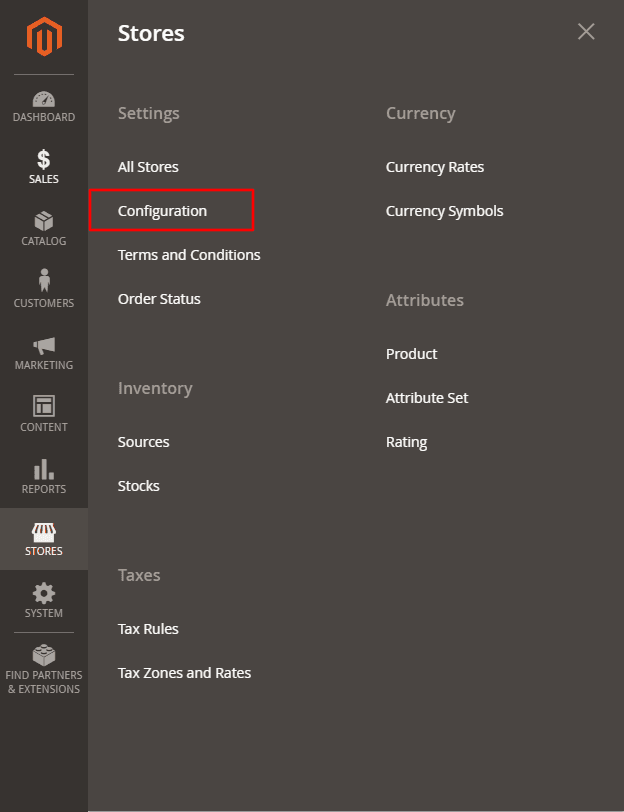The height and width of the screenshot is (812, 624).
Task: Open the Dashboard from the sidebar
Action: pos(43,106)
